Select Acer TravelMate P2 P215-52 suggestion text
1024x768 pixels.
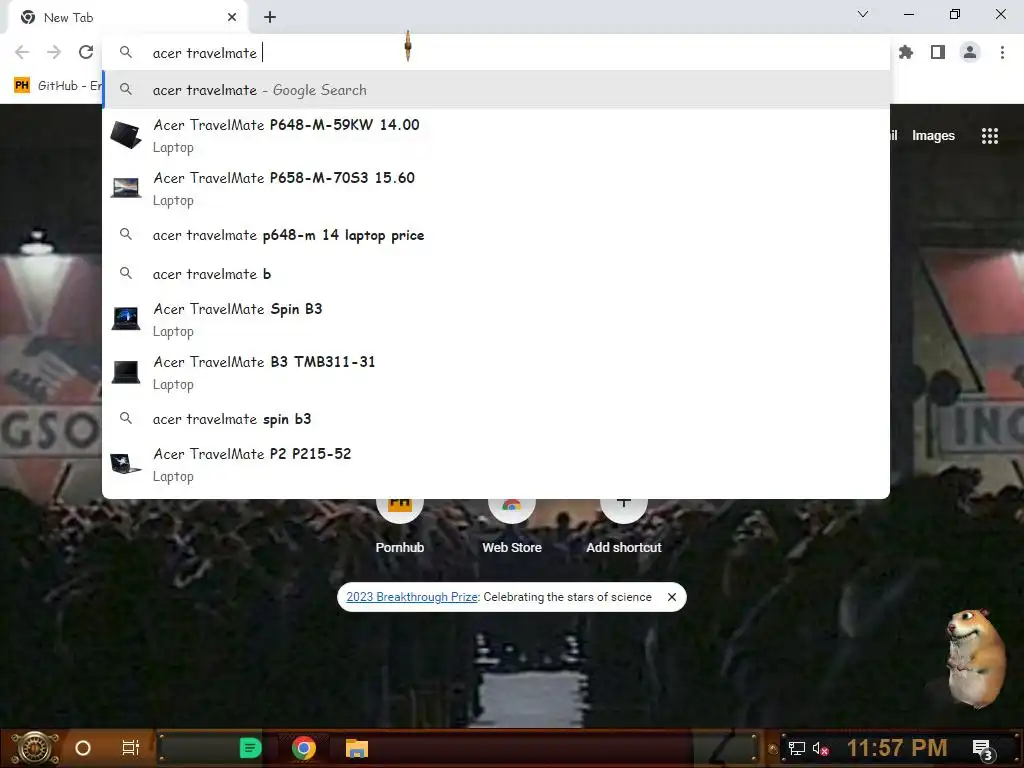251,454
